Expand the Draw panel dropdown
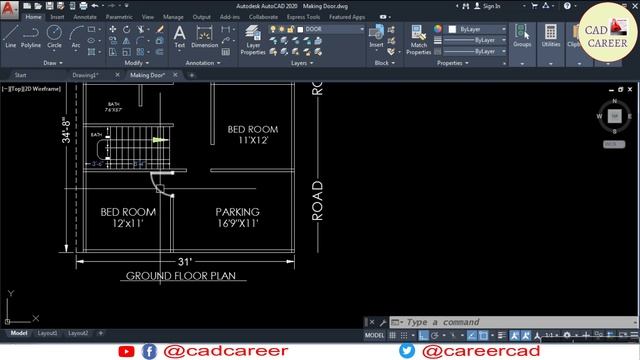This screenshot has width=640, height=360. point(53,63)
